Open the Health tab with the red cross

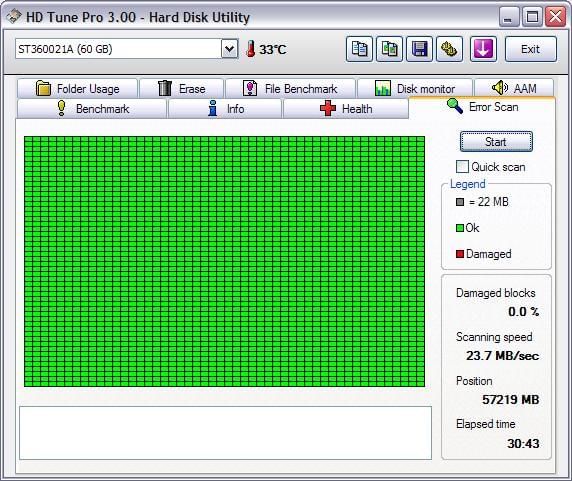click(346, 109)
